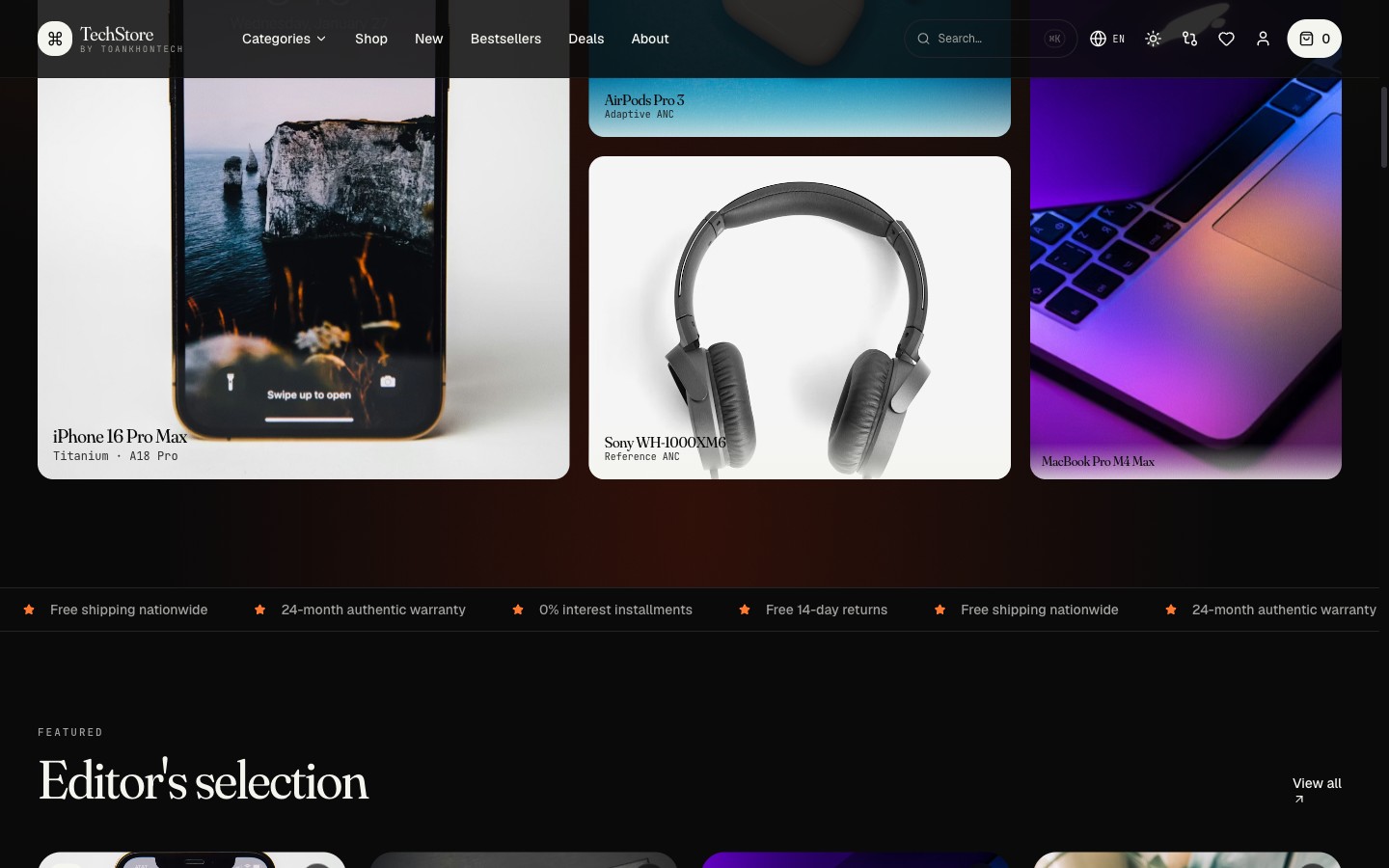The width and height of the screenshot is (1389, 868).
Task: Click the 'Titanium · A18 Pro' caption
Action: (x=116, y=456)
